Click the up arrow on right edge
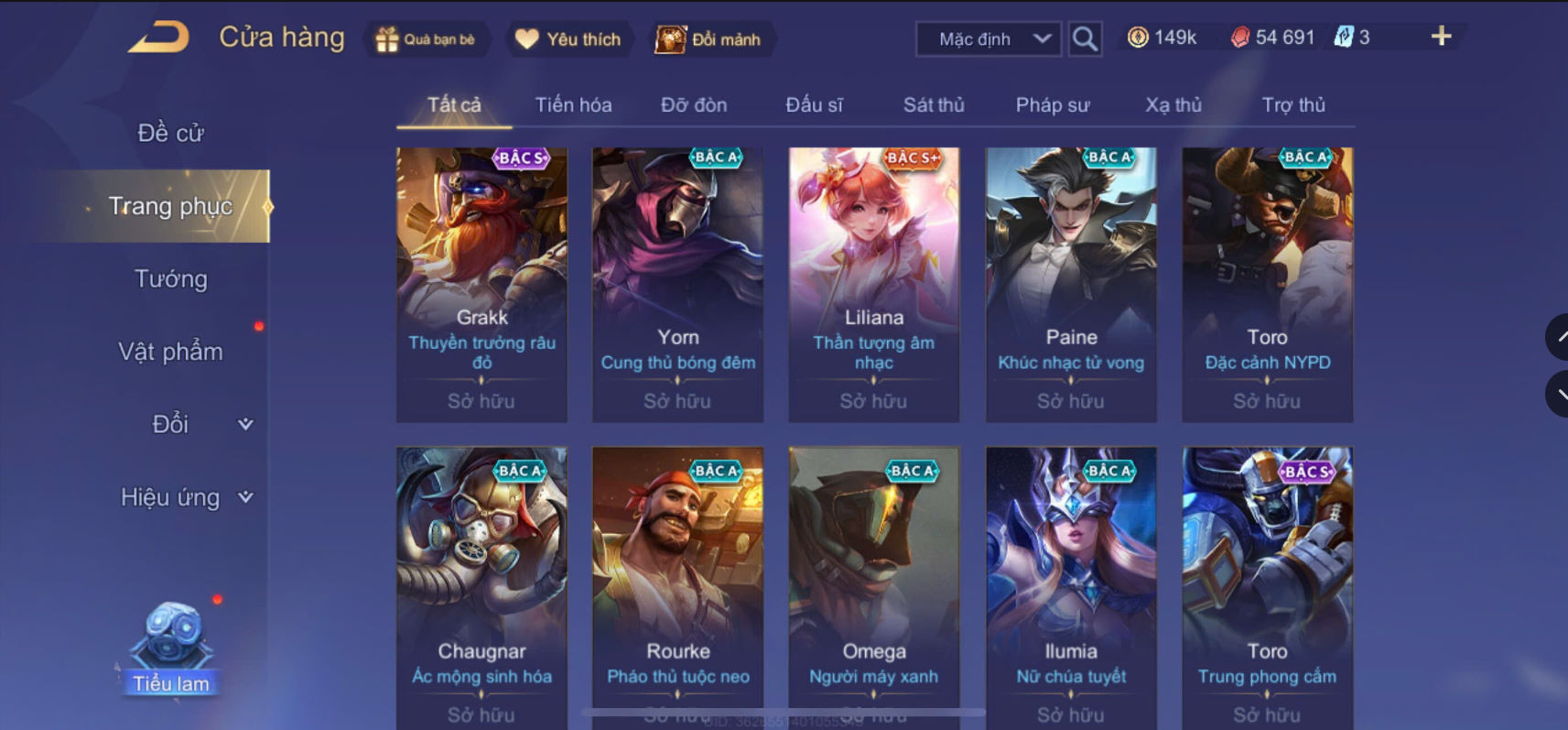 click(x=1558, y=337)
